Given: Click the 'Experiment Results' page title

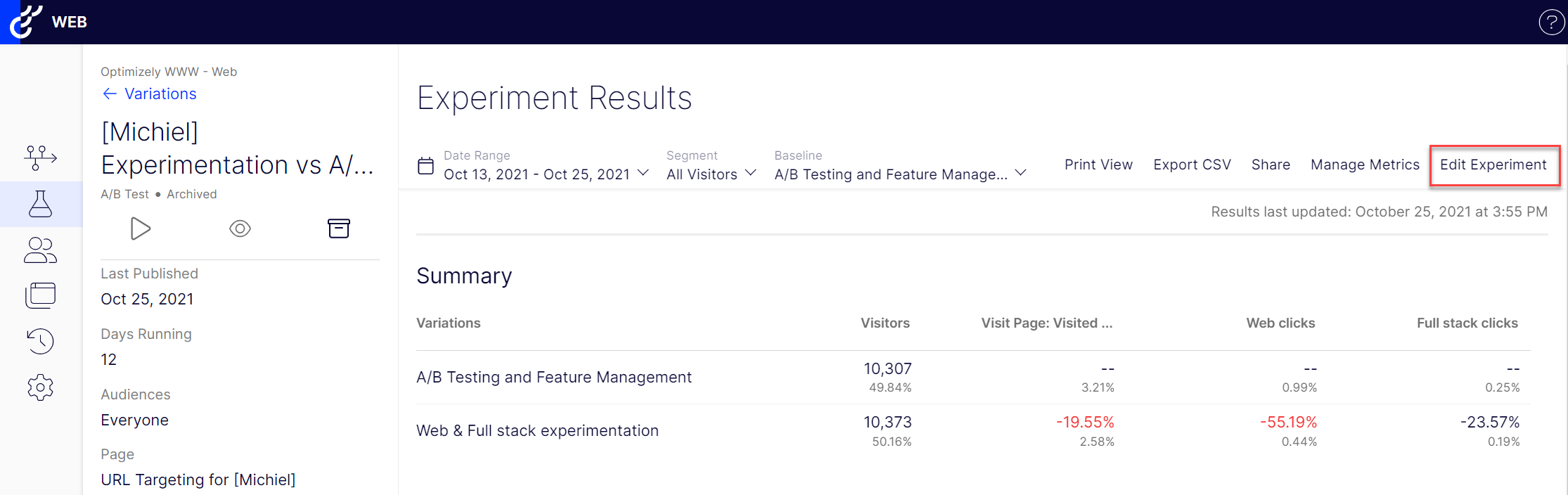Looking at the screenshot, I should [554, 98].
